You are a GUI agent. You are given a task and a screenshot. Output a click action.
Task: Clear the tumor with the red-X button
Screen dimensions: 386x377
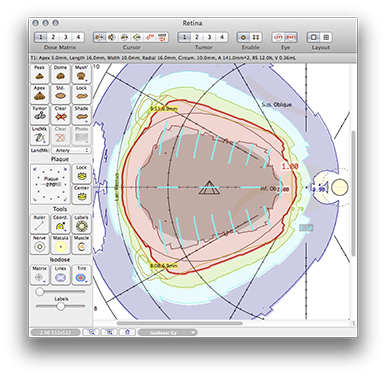click(x=61, y=115)
